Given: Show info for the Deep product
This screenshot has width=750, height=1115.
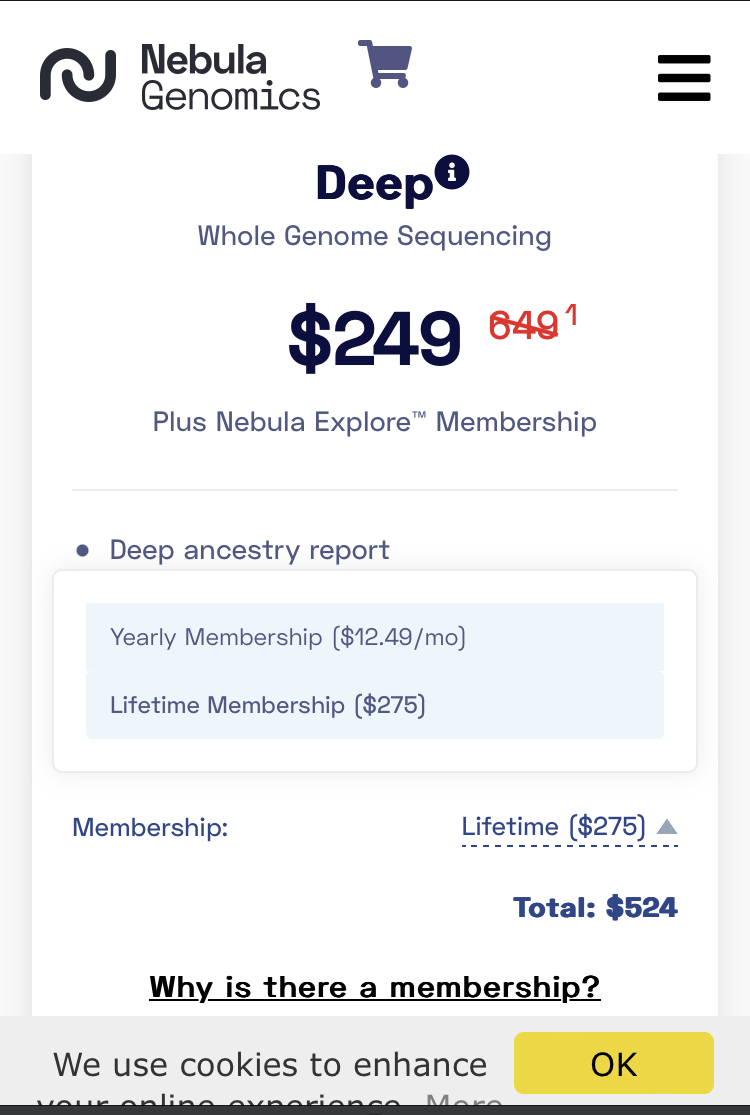Looking at the screenshot, I should click(452, 172).
